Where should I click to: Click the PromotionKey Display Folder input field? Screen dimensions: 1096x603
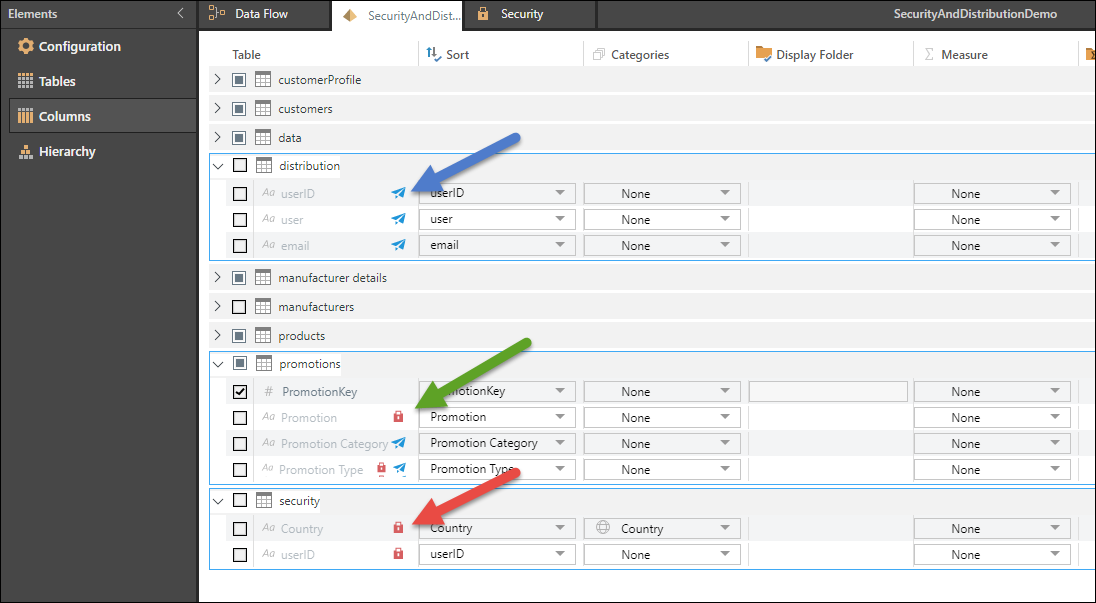tap(828, 392)
